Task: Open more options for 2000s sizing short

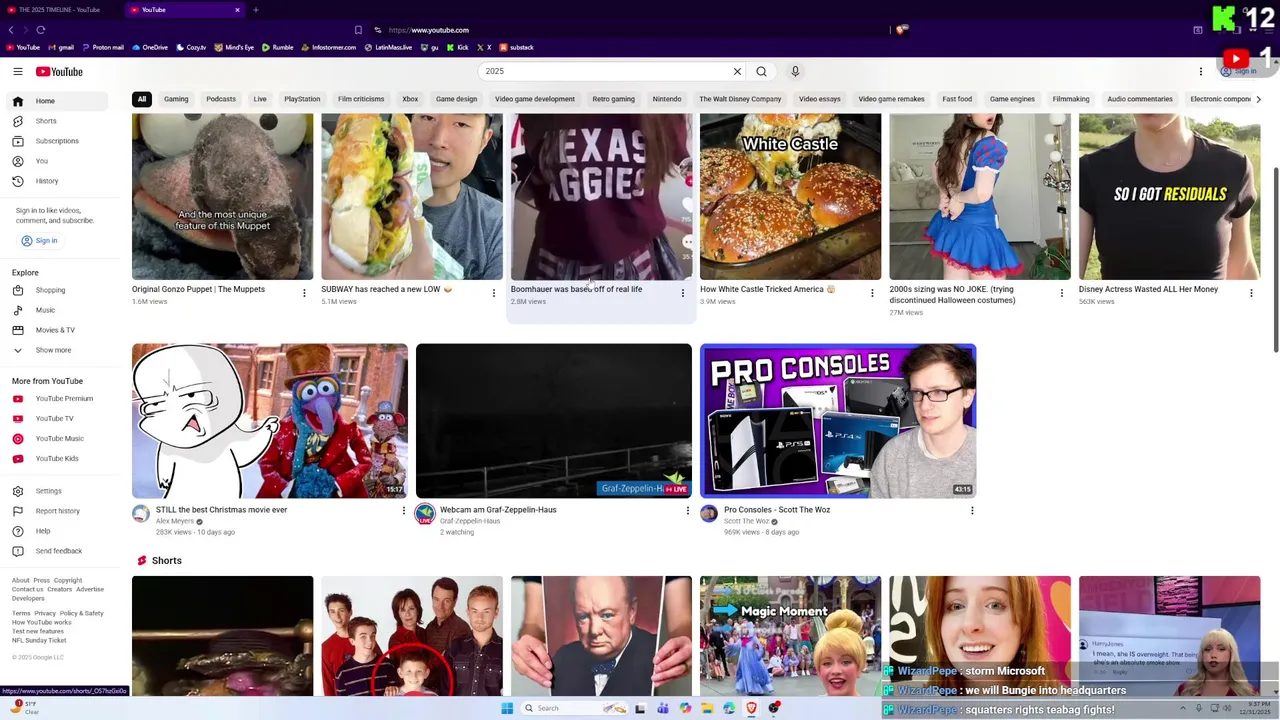Action: (x=1062, y=293)
